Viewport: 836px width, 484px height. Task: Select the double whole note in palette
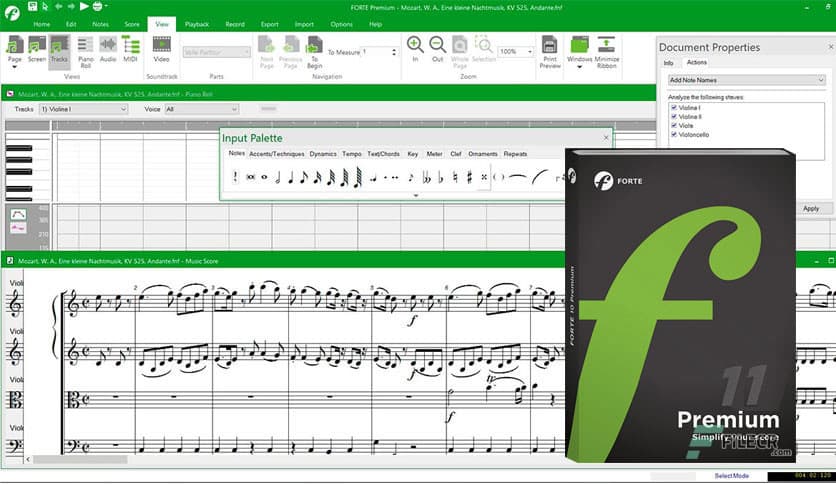click(x=250, y=177)
